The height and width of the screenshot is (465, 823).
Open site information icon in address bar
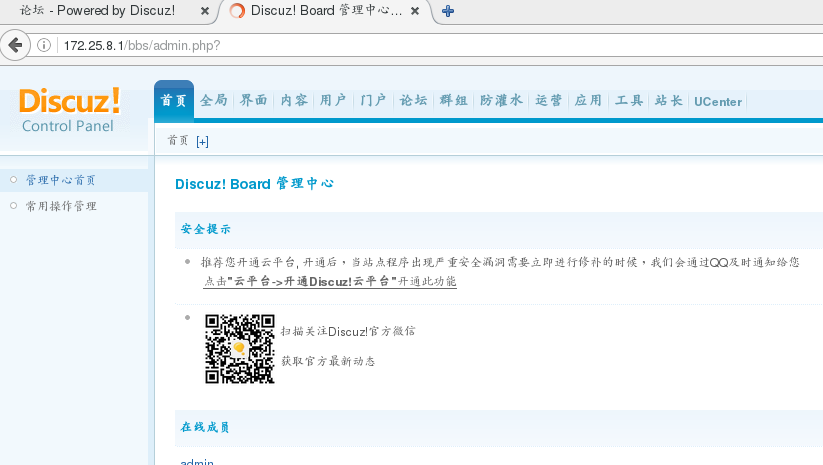point(44,45)
